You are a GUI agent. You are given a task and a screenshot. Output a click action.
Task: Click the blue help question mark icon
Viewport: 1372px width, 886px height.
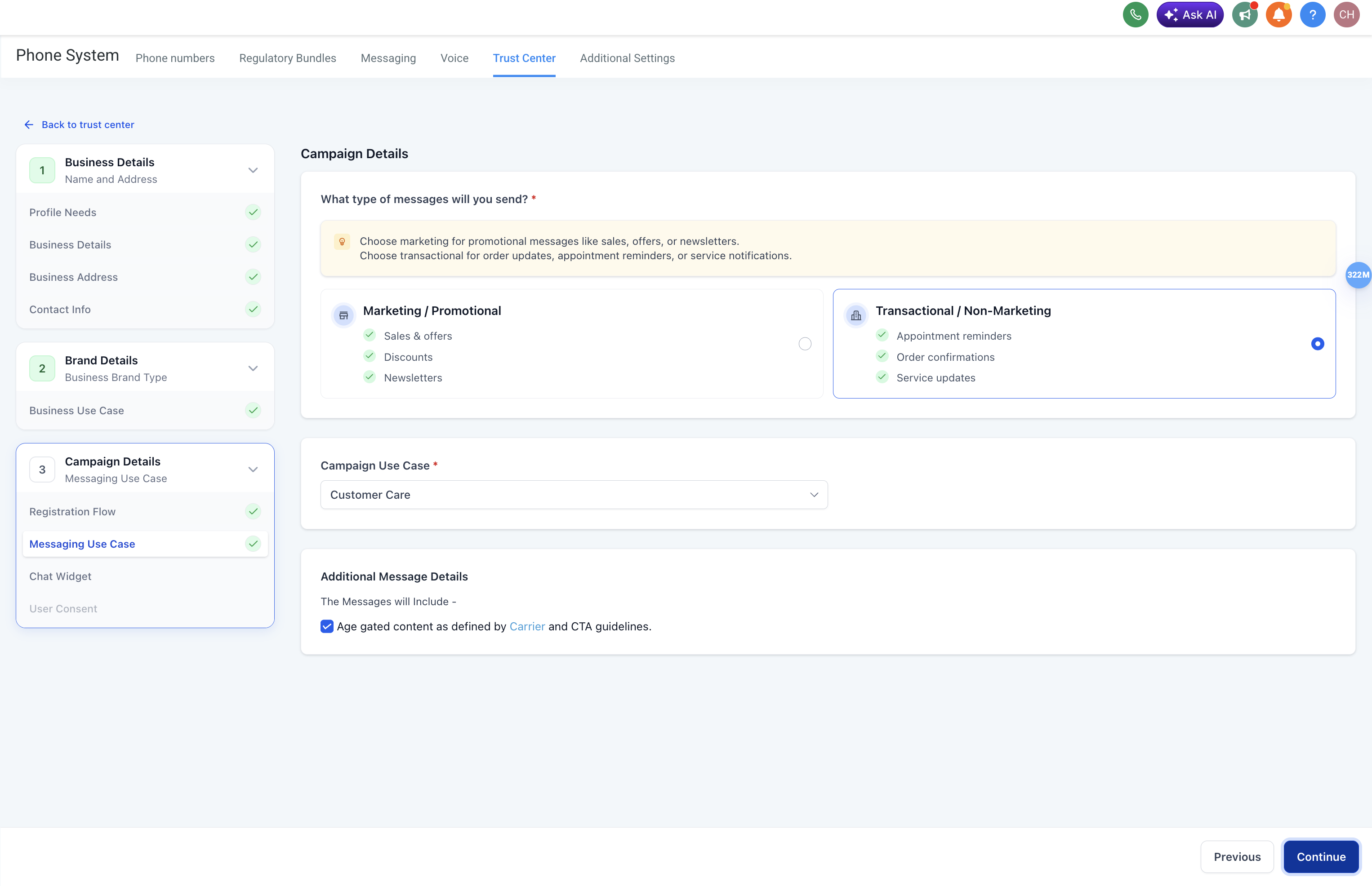pos(1312,15)
